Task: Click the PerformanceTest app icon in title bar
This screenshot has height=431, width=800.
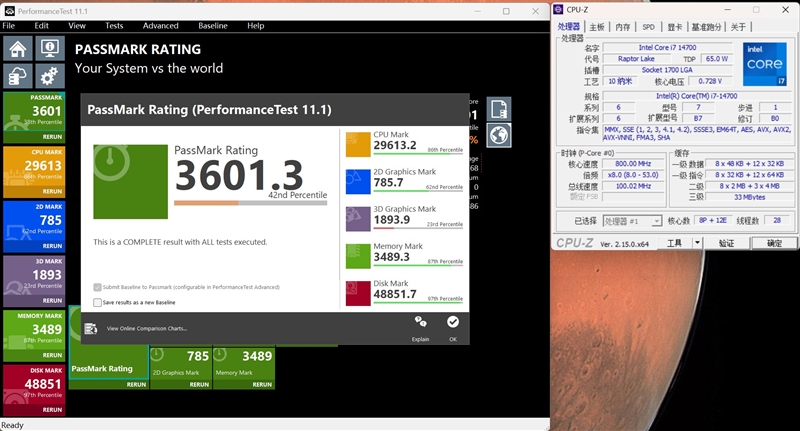Action: click(9, 11)
